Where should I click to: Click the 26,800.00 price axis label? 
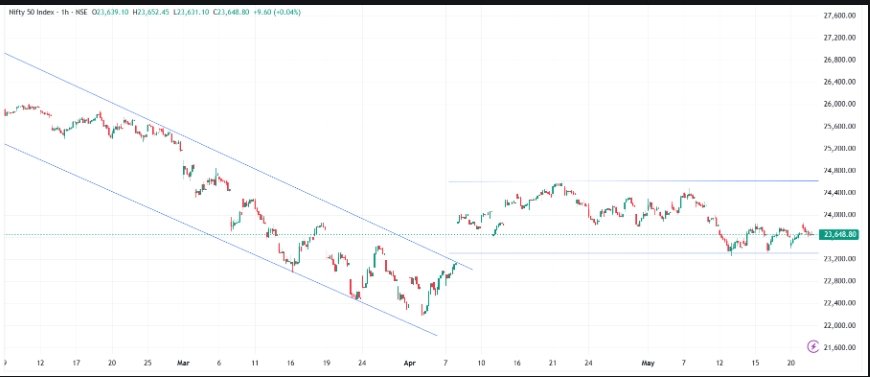point(838,60)
